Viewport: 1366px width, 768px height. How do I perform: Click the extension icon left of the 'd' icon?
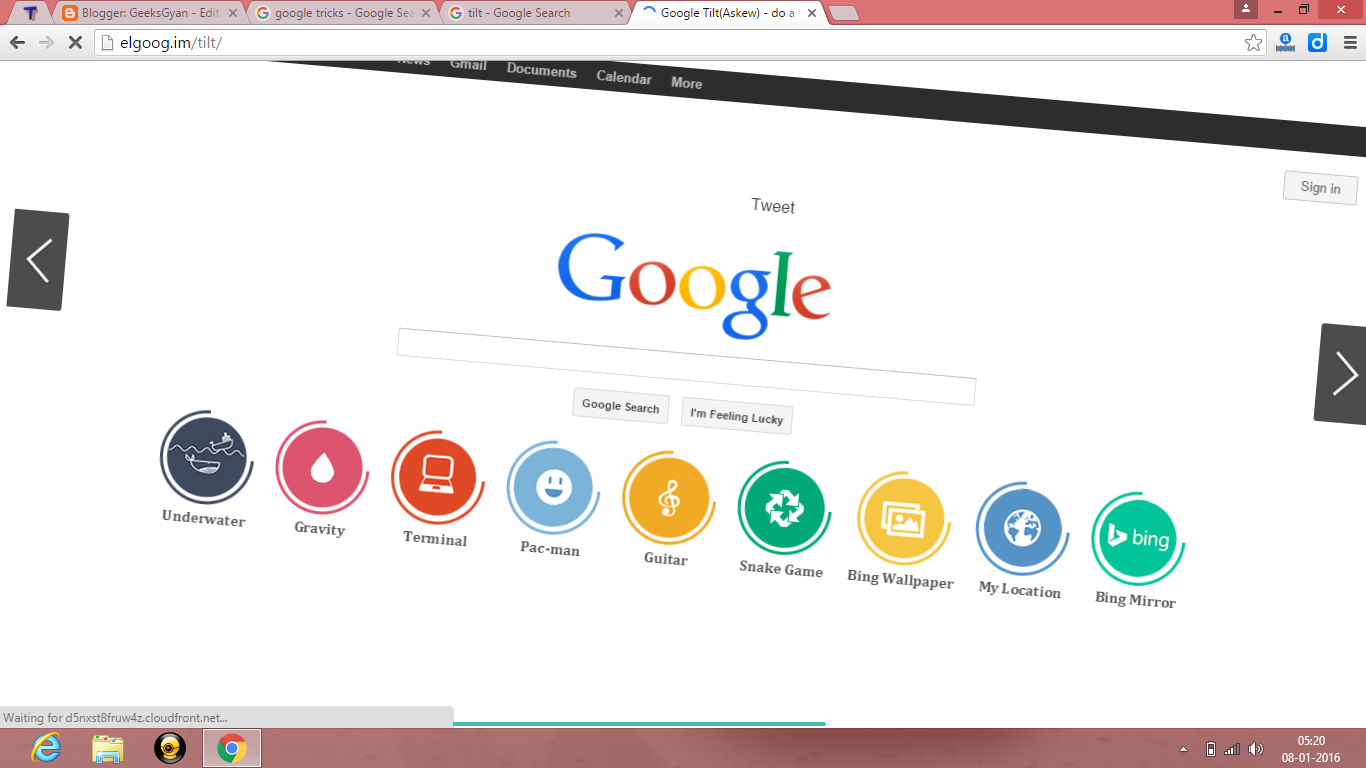pyautogui.click(x=1285, y=42)
